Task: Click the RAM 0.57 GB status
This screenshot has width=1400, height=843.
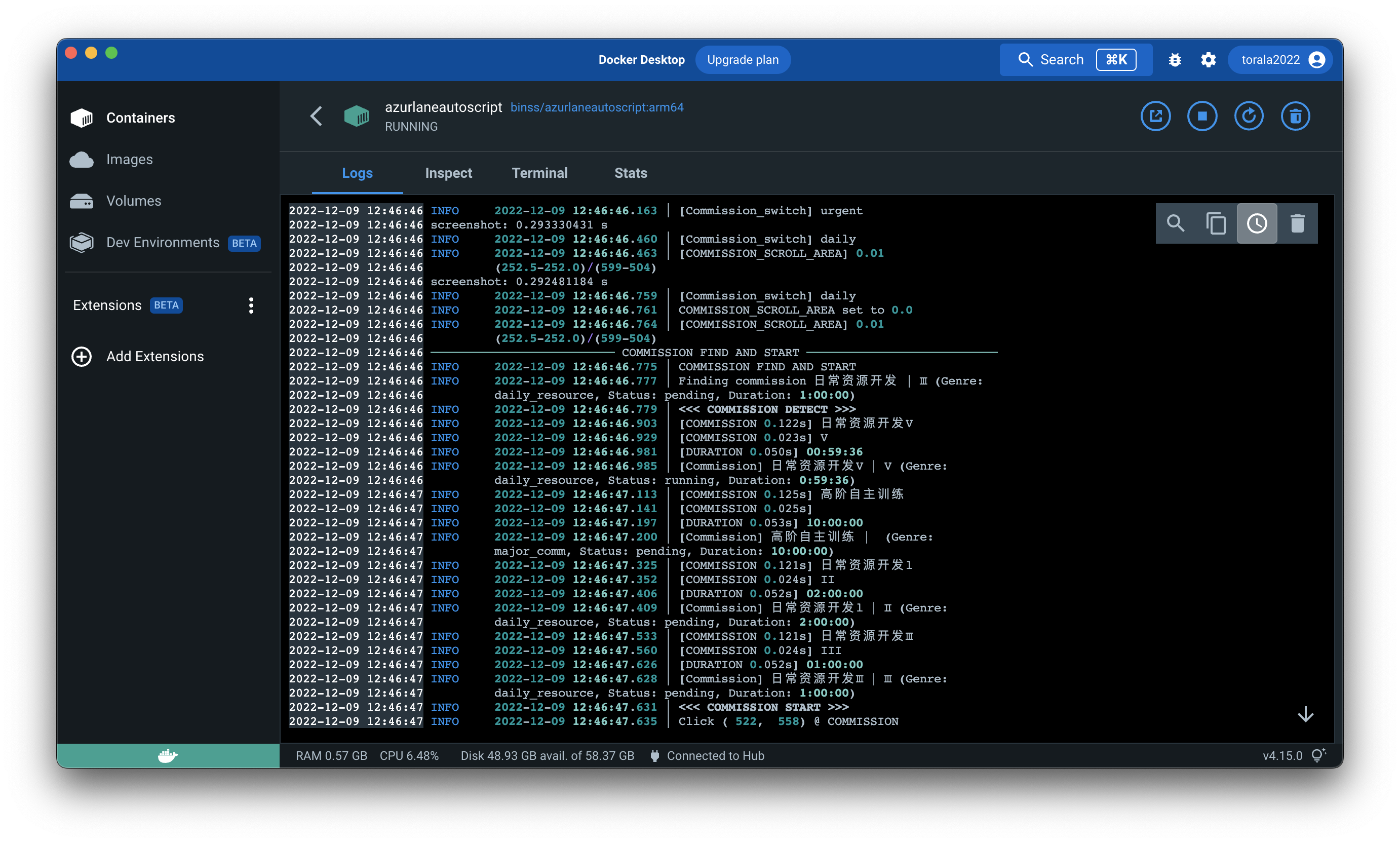Action: 332,756
